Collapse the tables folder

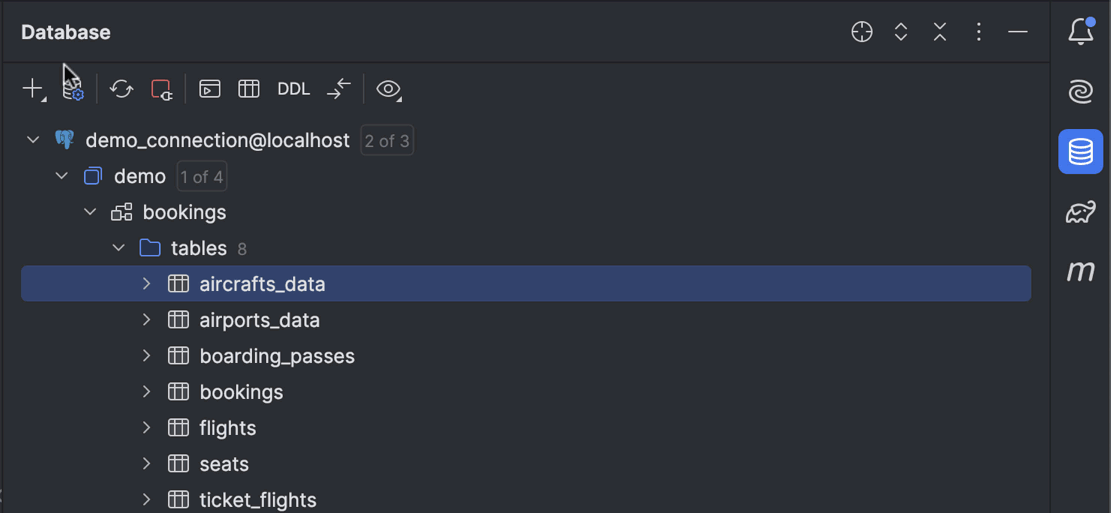pos(118,247)
